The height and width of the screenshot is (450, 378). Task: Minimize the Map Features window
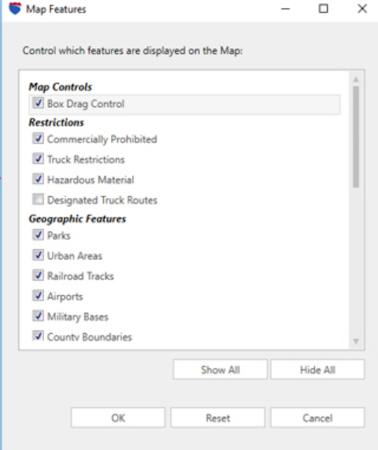pyautogui.click(x=285, y=9)
